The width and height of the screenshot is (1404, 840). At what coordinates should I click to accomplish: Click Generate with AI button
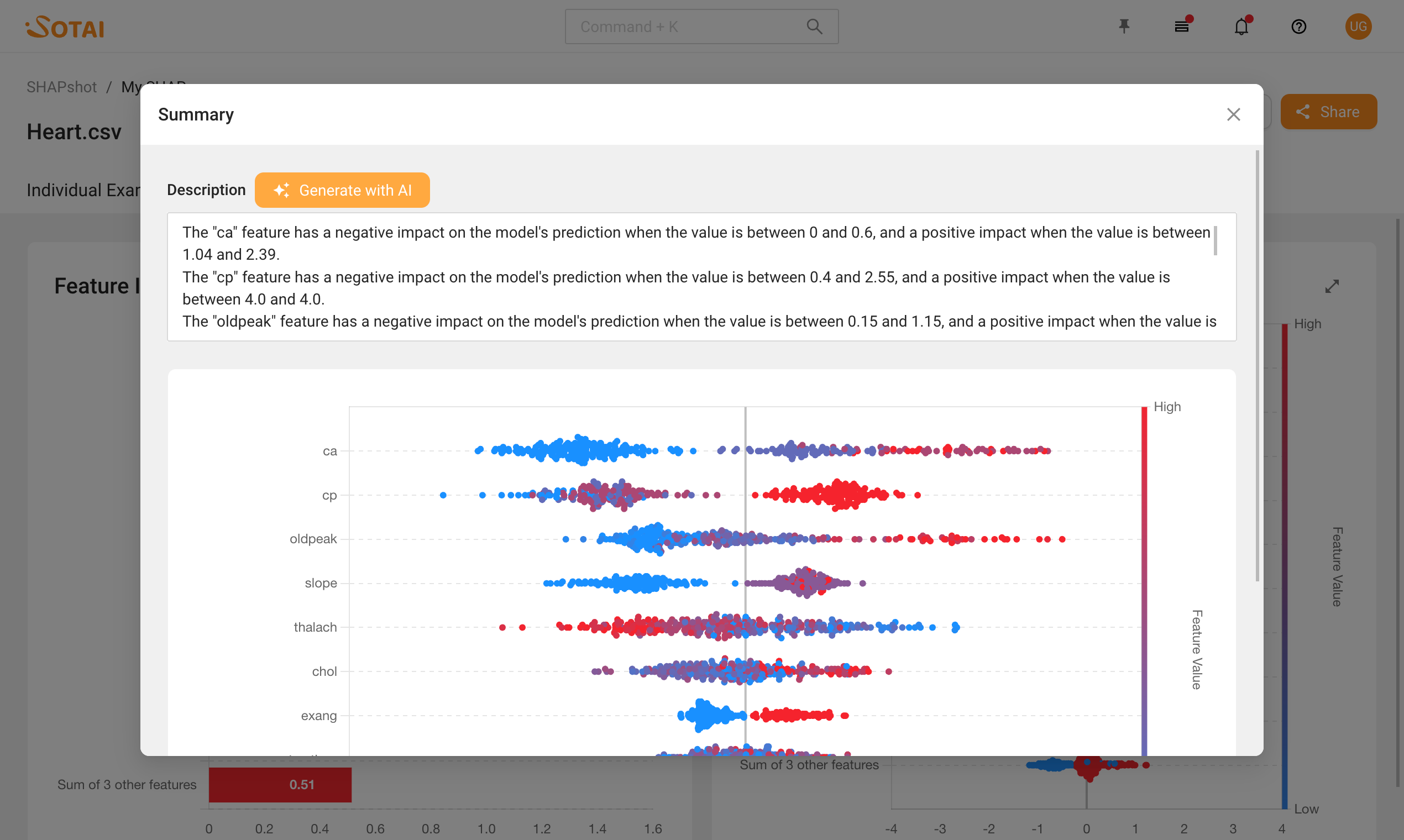(342, 190)
